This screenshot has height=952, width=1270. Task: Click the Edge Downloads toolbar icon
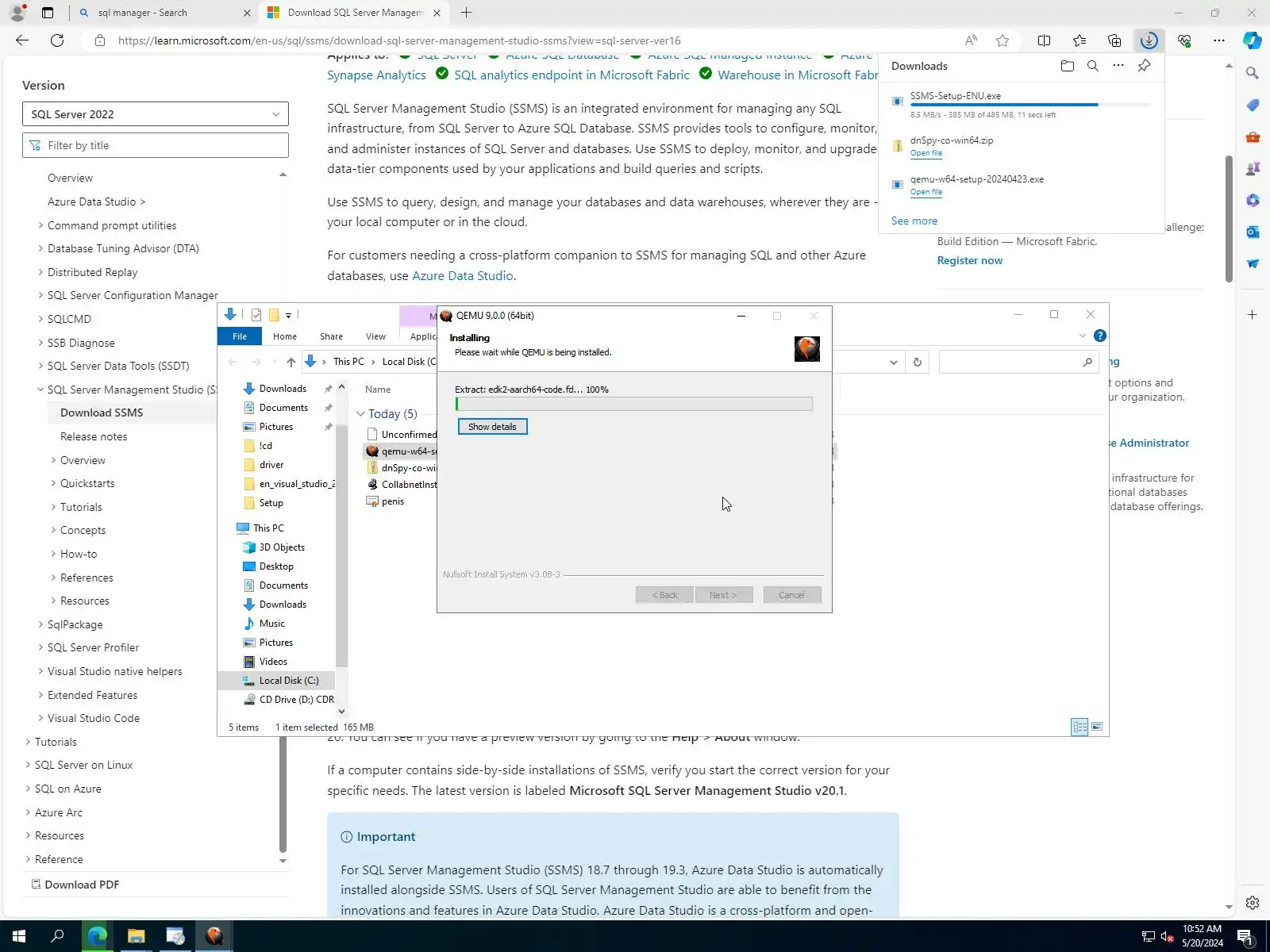click(1149, 40)
